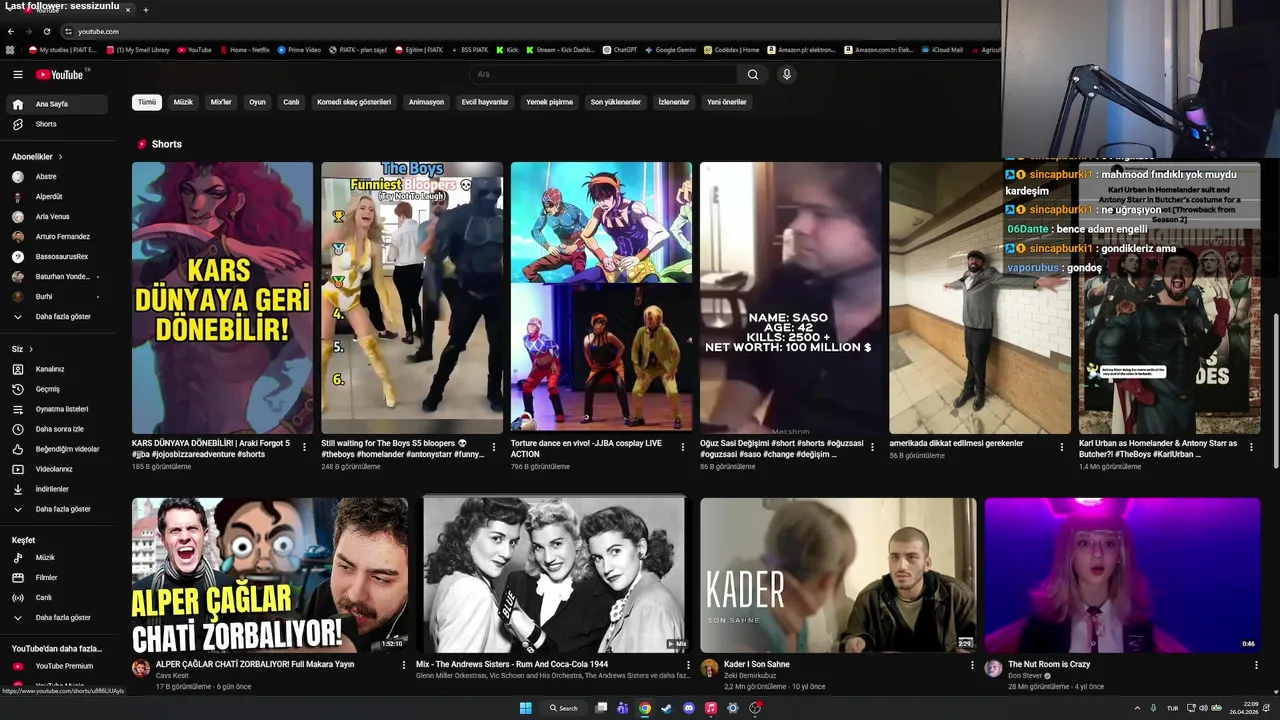The image size is (1280, 720).
Task: Select the Oyun filter chip
Action: coord(257,102)
